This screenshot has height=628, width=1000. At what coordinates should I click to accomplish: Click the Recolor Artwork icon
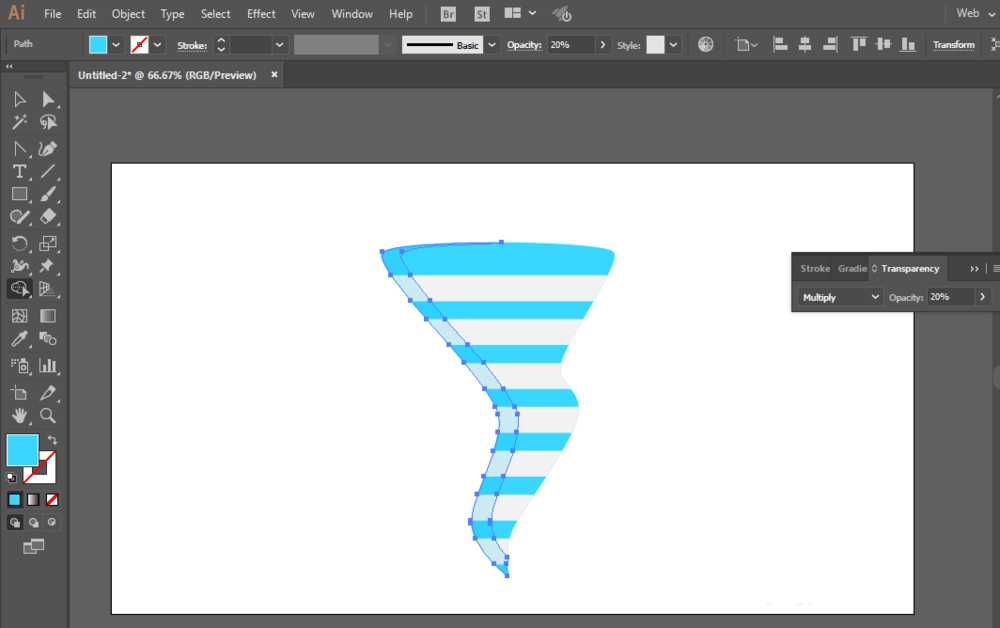point(705,44)
